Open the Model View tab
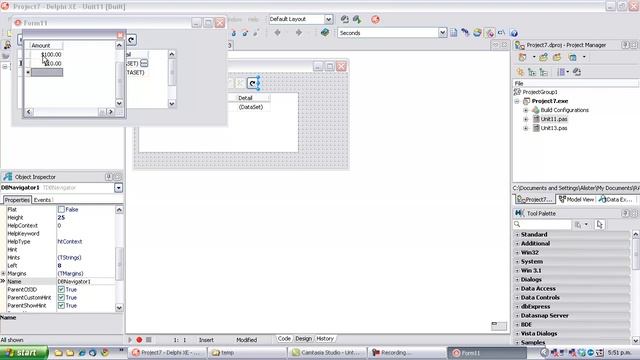Image resolution: width=640 pixels, height=360 pixels. click(576, 199)
